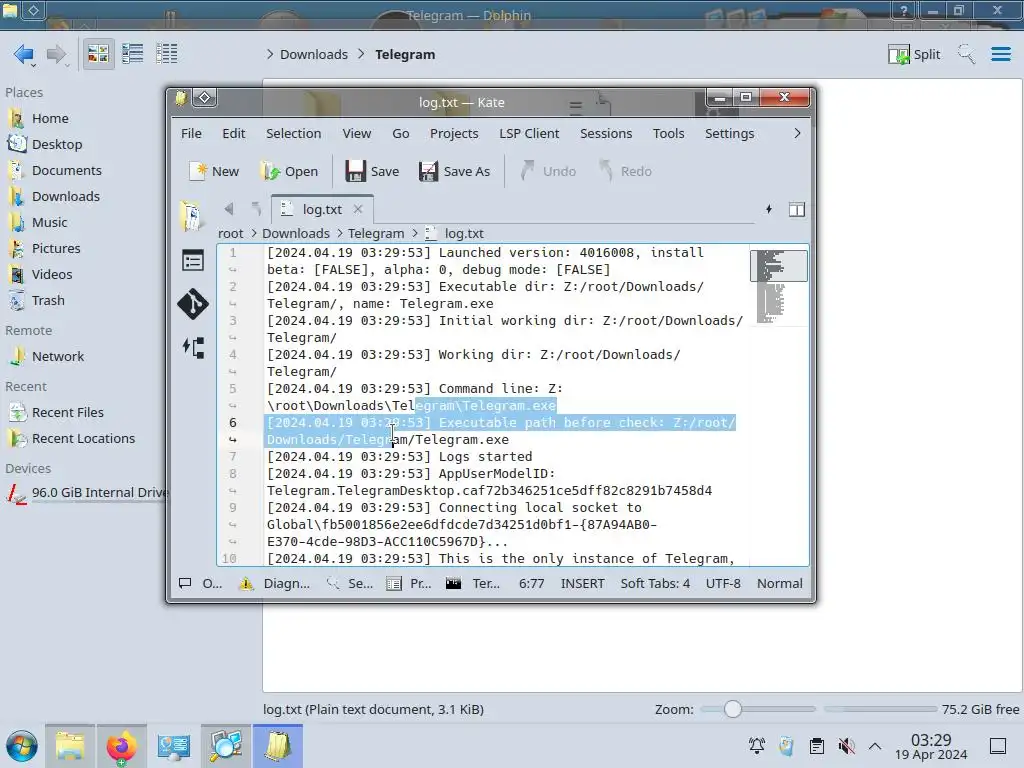
Task: Adjust the Dolphin Zoom slider handle
Action: coord(733,709)
